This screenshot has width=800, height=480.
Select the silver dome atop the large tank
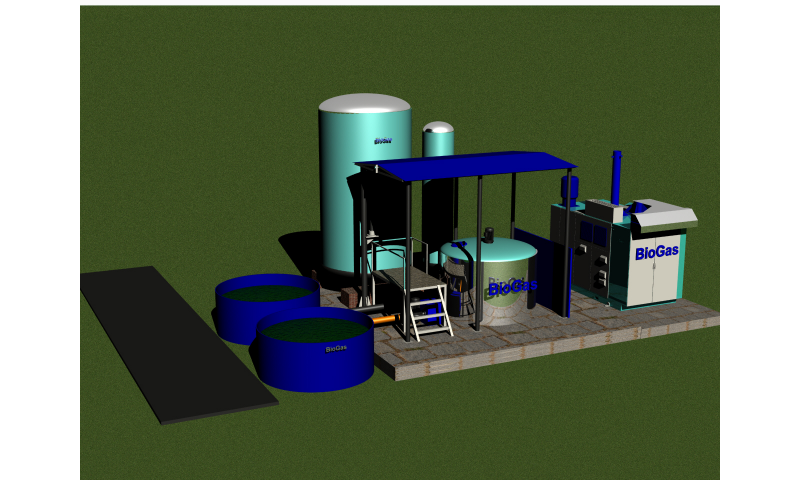[x=364, y=103]
